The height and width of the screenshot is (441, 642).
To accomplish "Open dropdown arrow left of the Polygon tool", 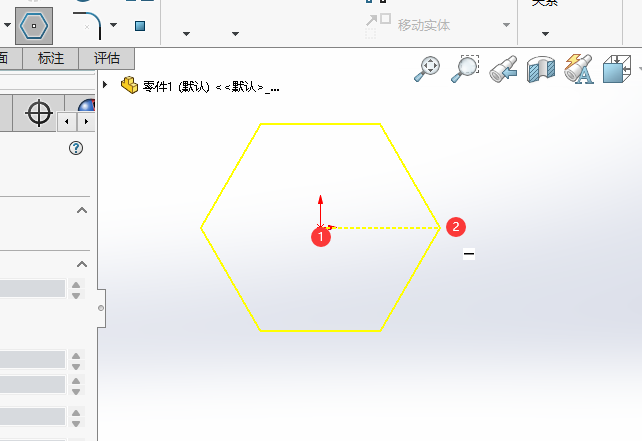I will point(7,25).
